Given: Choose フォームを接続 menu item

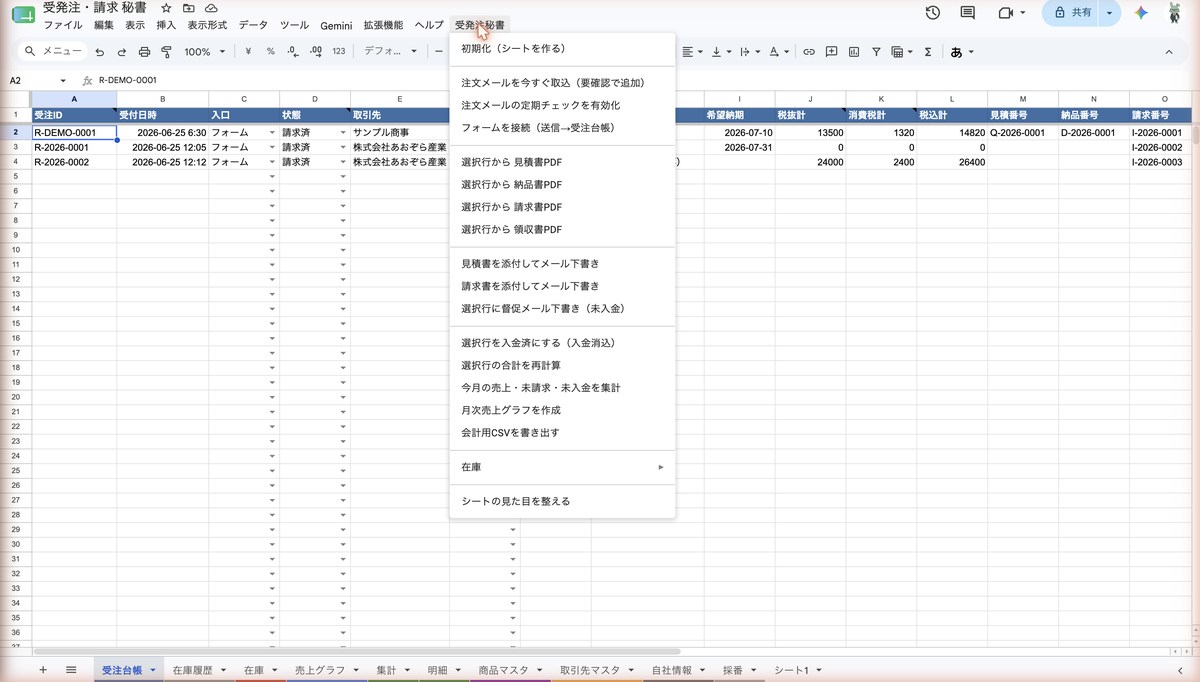Looking at the screenshot, I should click(x=562, y=128).
